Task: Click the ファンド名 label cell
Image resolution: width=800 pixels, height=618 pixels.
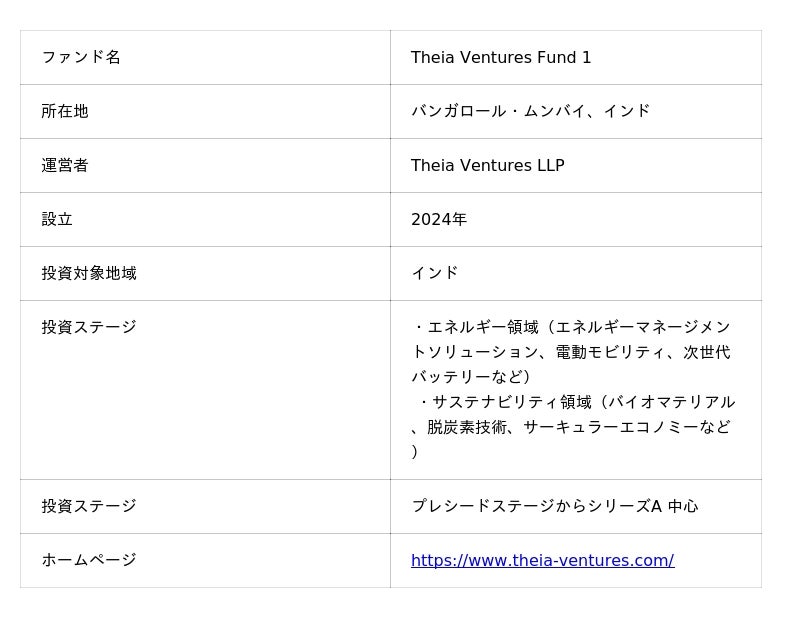Action: tap(81, 57)
